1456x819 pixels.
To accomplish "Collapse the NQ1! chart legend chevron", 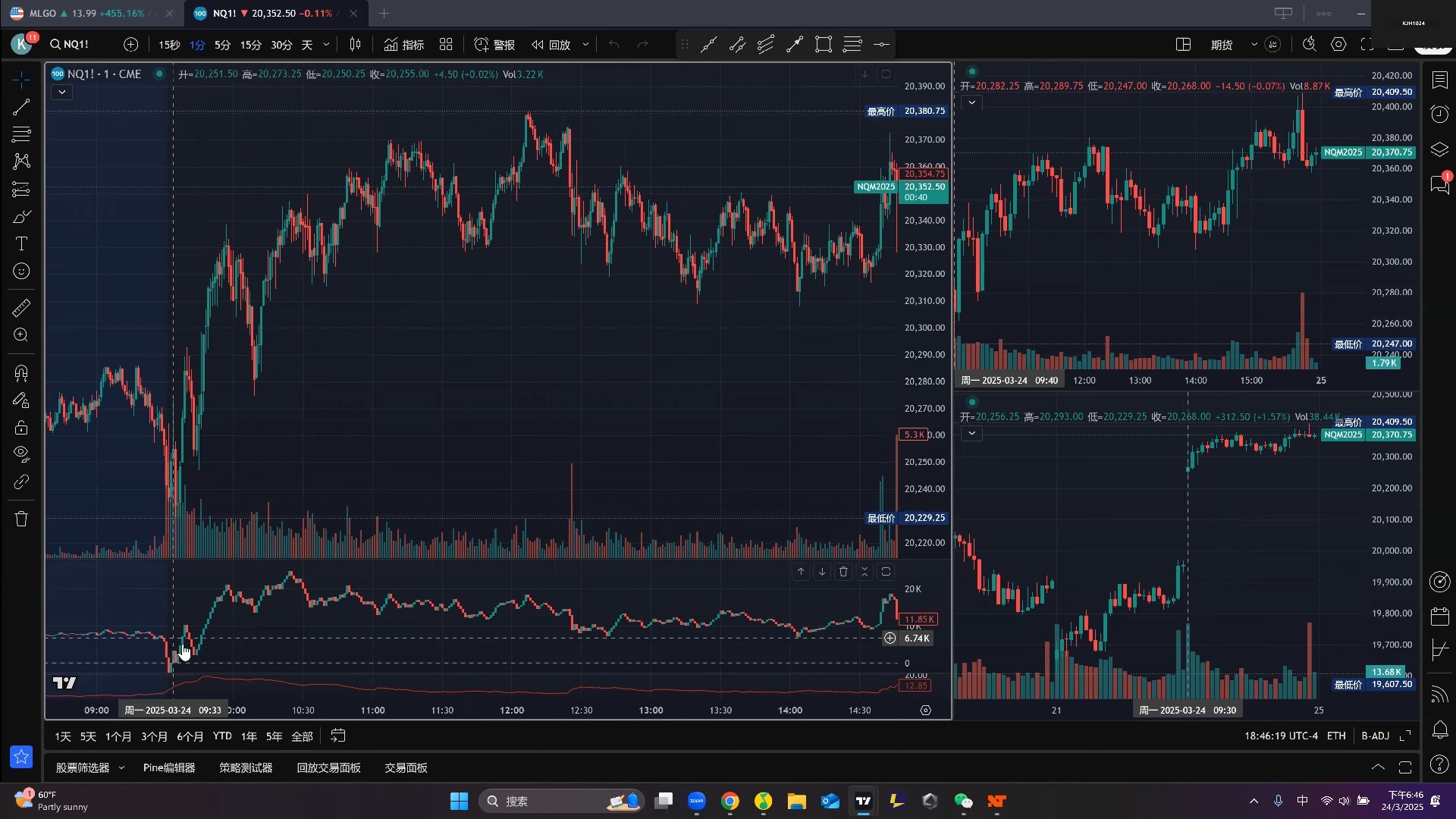I will click(62, 93).
